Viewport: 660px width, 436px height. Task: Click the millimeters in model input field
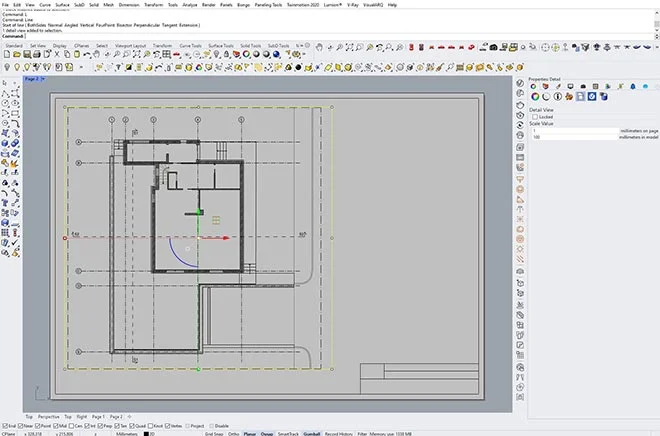tap(575, 137)
